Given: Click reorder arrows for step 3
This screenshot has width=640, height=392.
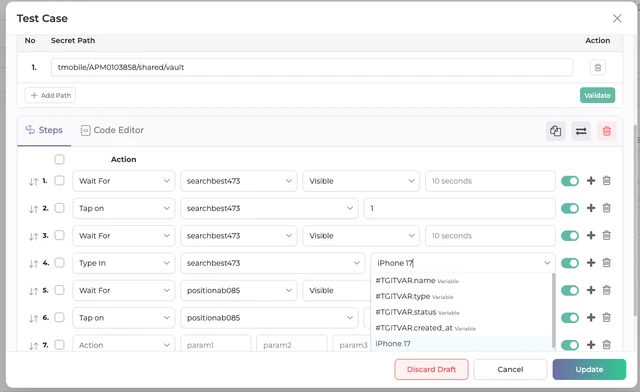Looking at the screenshot, I should (x=33, y=236).
